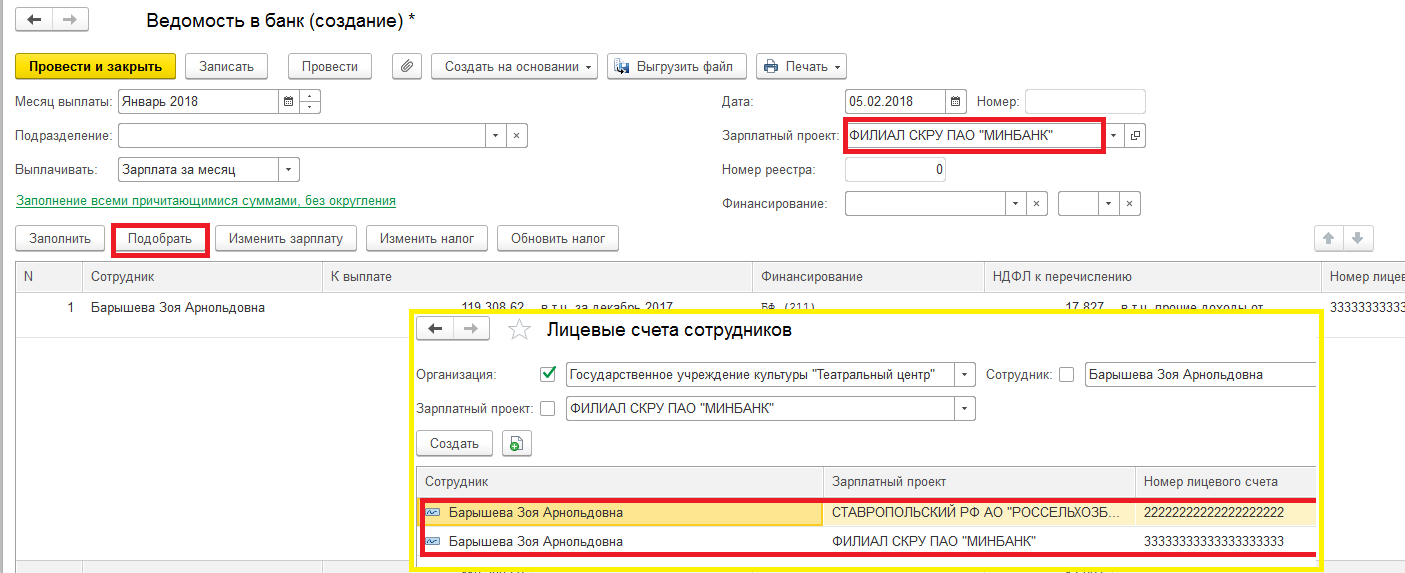
Task: Click Обновить налог button
Action: (558, 238)
